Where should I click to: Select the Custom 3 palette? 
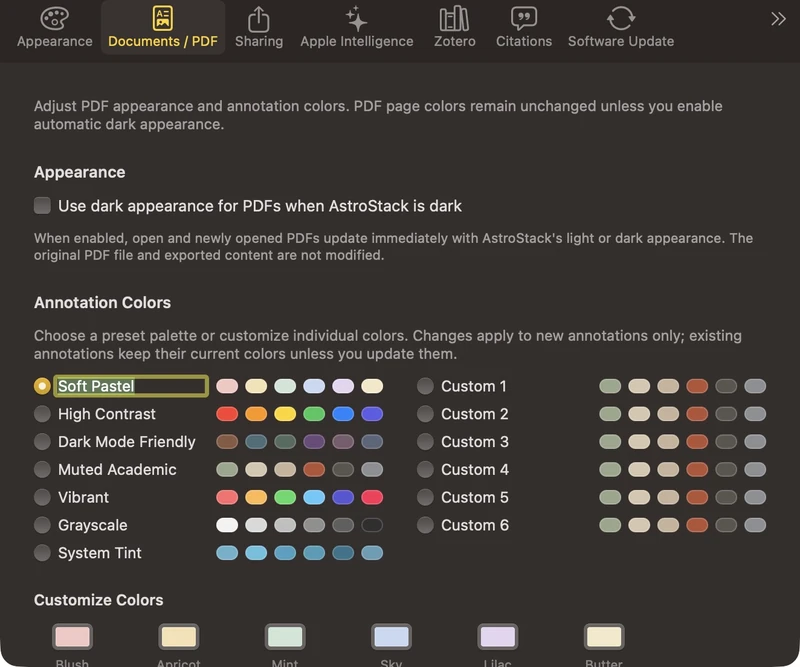pyautogui.click(x=426, y=441)
